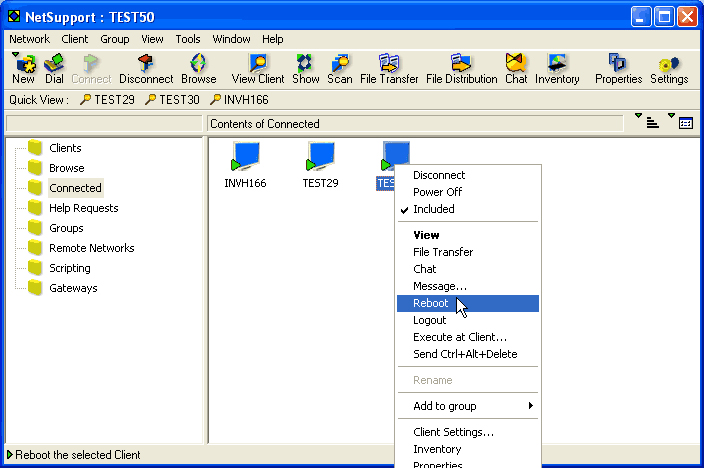Choose Power Off in context menu
Image resolution: width=704 pixels, height=468 pixels.
[468, 192]
